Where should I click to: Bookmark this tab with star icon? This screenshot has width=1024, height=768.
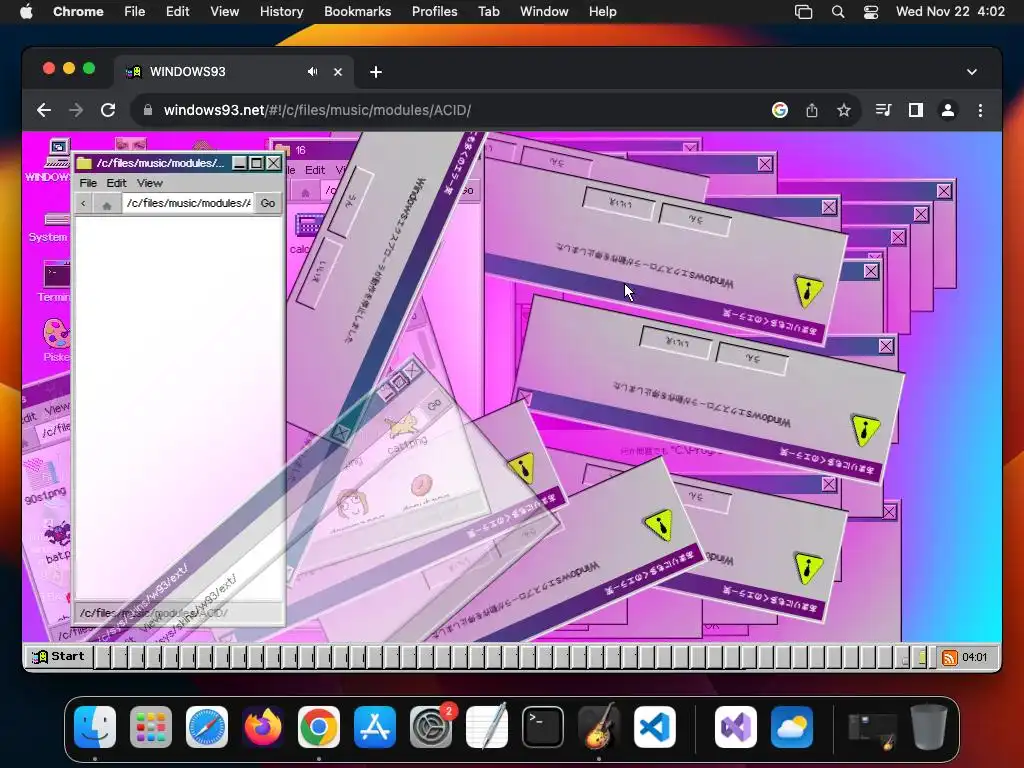click(x=844, y=110)
